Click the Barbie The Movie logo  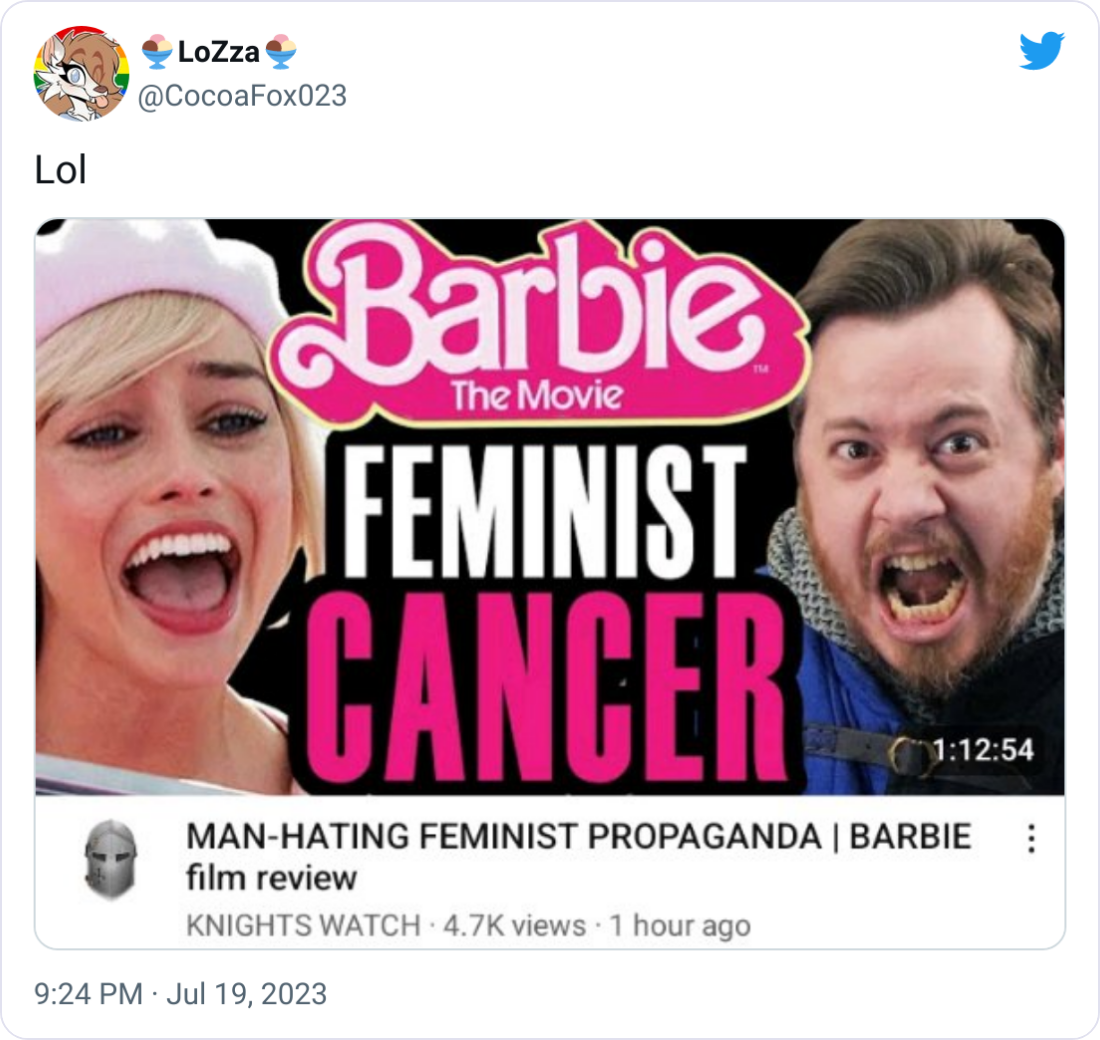pos(539,325)
